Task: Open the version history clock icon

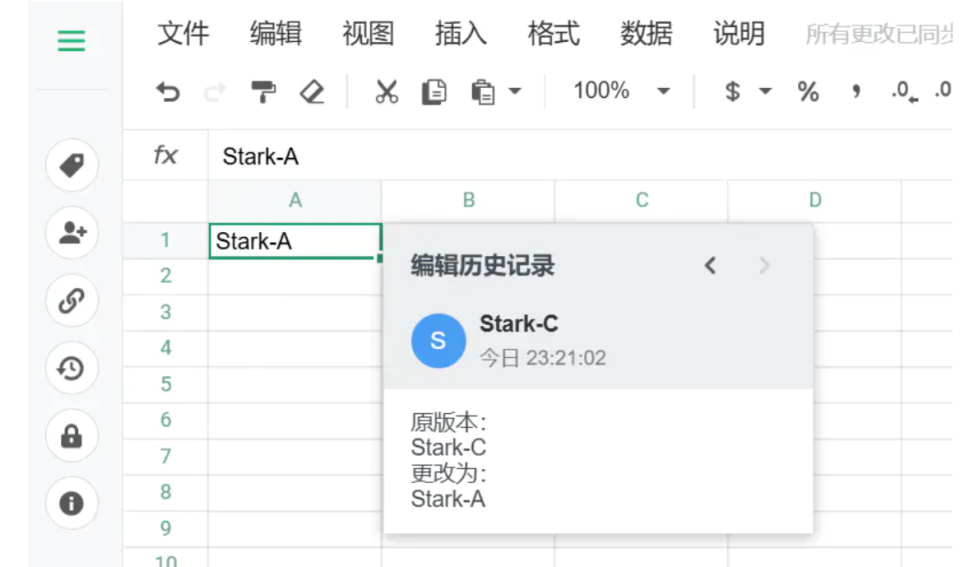Action: click(71, 369)
